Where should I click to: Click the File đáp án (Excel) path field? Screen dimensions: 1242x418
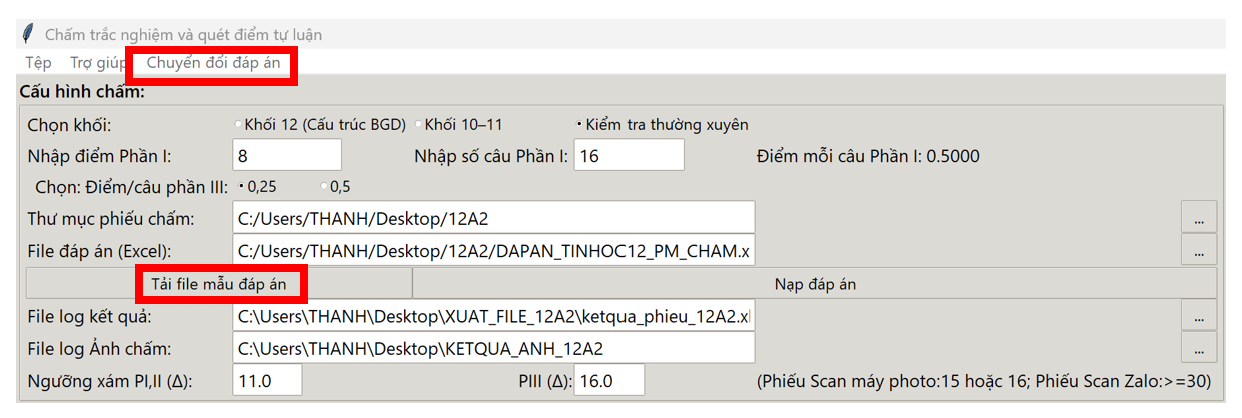494,248
